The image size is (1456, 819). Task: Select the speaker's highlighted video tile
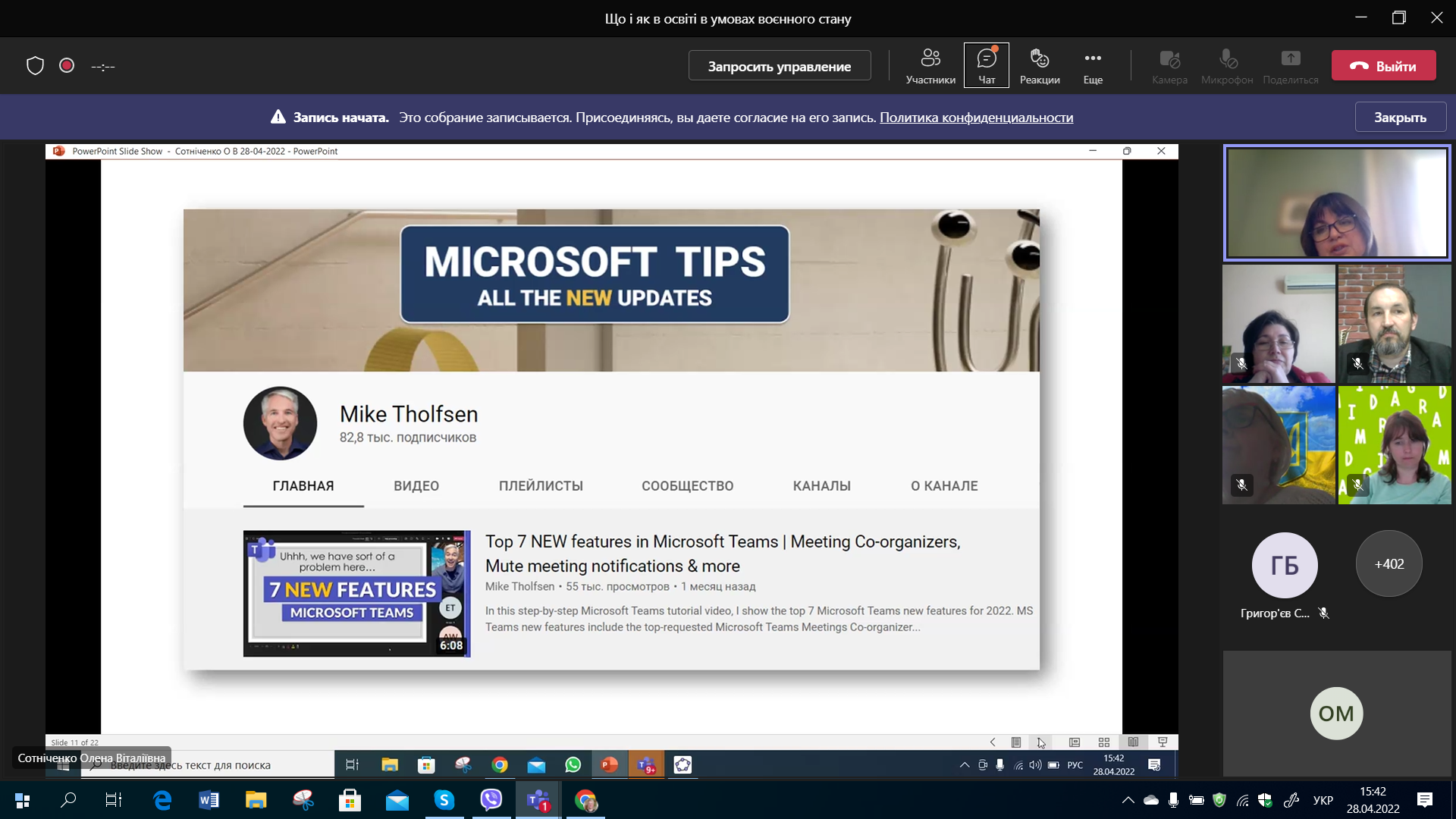tap(1336, 202)
